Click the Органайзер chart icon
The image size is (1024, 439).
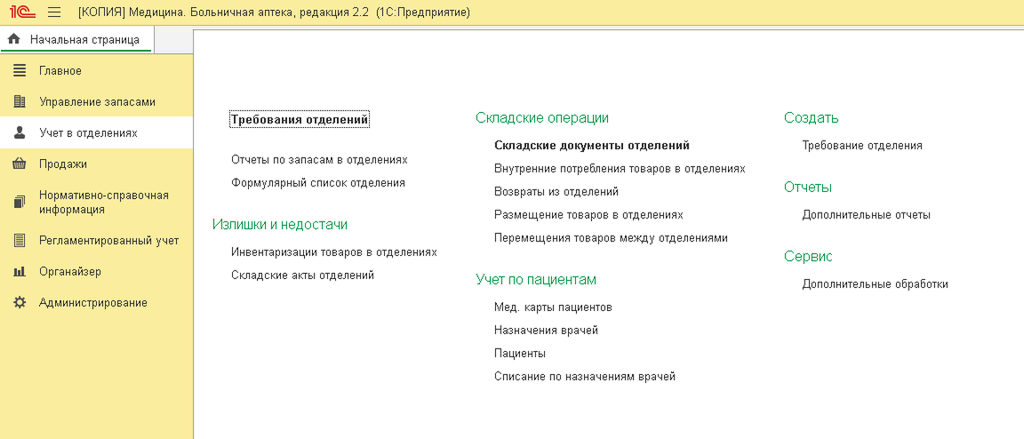(x=19, y=271)
